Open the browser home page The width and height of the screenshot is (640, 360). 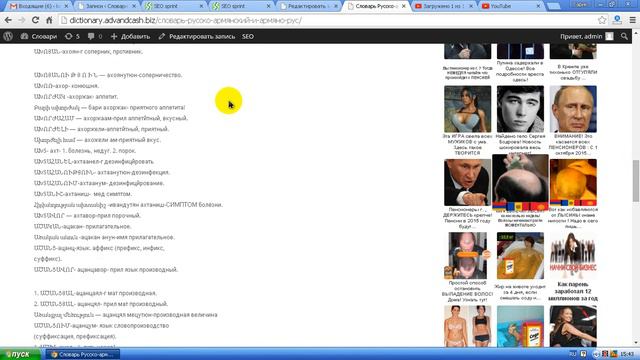[49, 20]
